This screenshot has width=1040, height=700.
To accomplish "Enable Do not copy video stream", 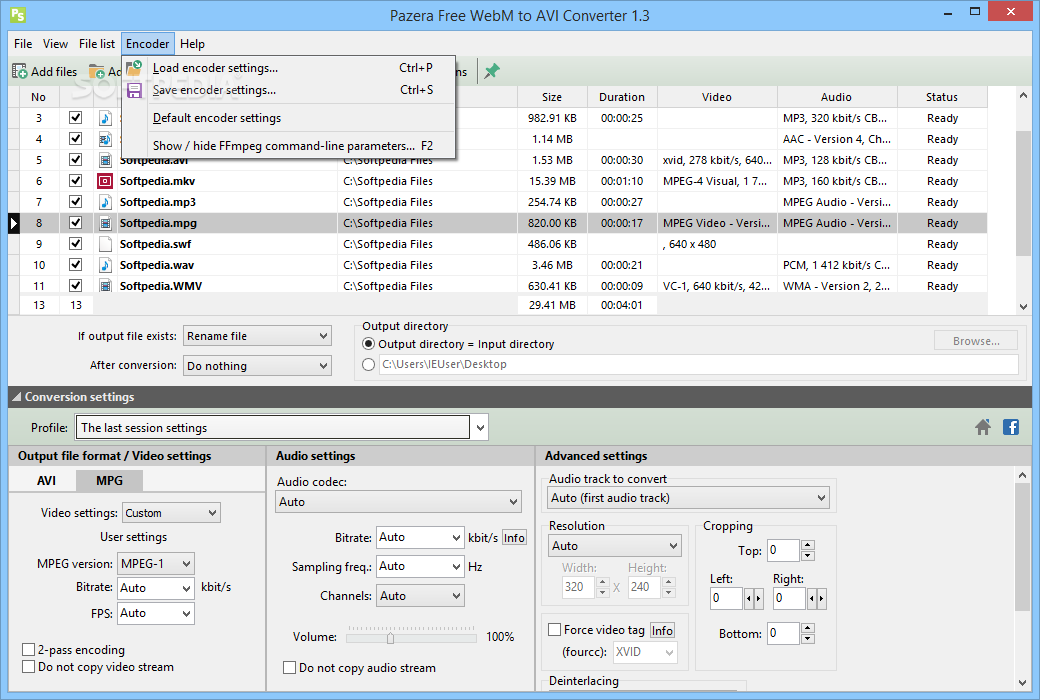I will click(29, 667).
